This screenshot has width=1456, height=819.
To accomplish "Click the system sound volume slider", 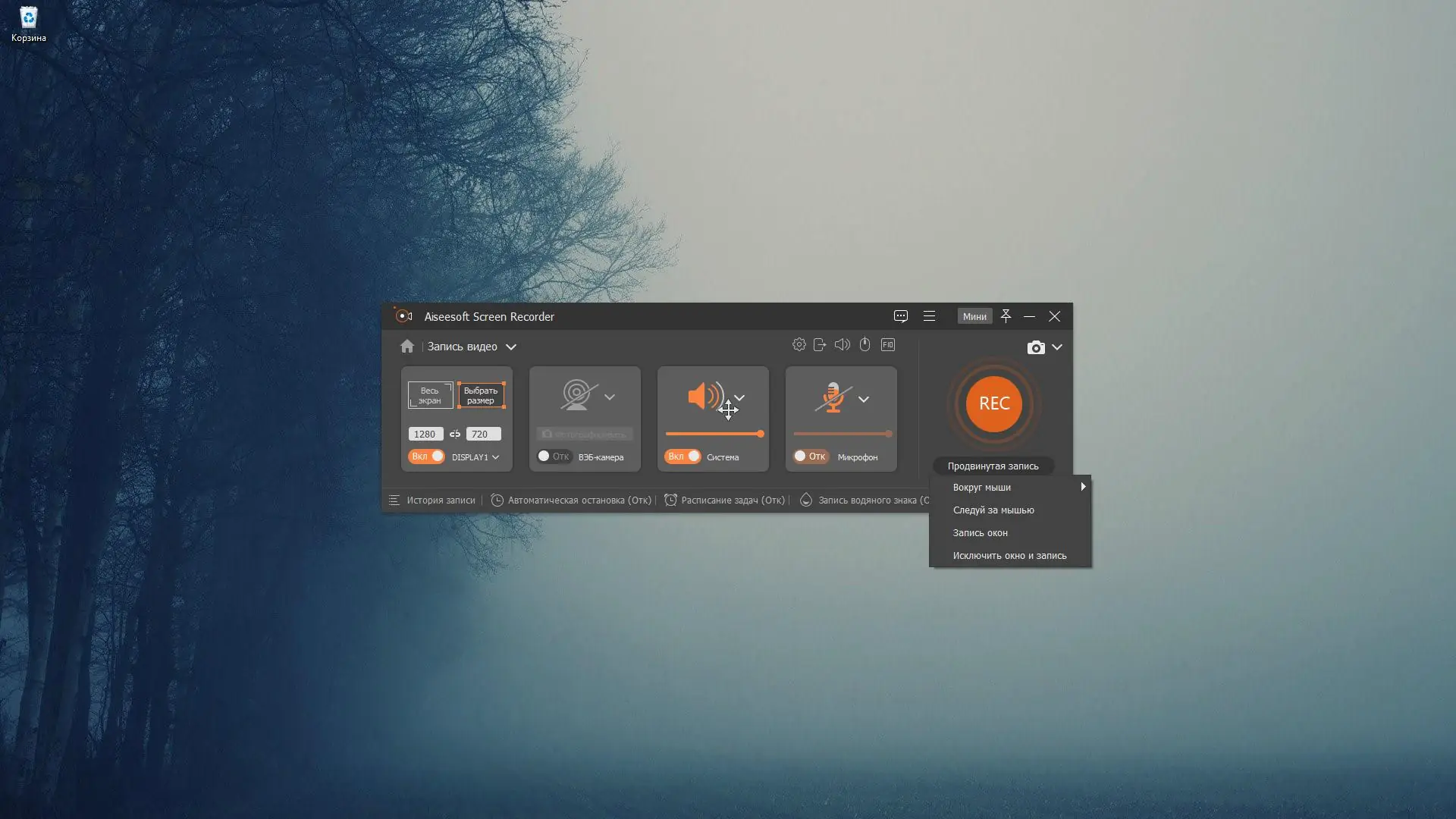I will [714, 434].
